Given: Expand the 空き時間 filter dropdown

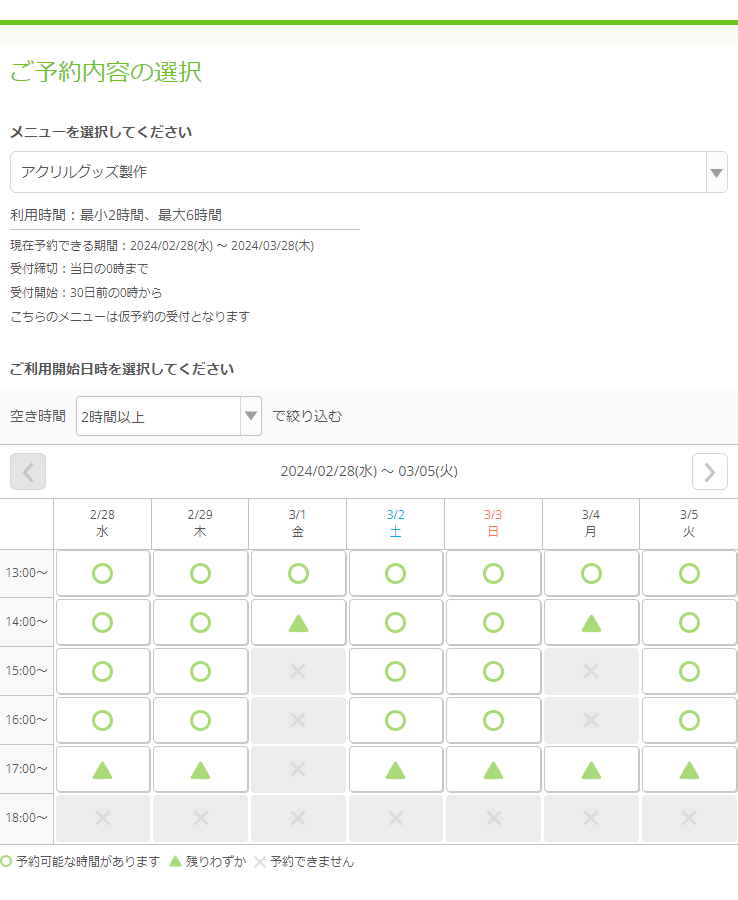Looking at the screenshot, I should coord(168,416).
